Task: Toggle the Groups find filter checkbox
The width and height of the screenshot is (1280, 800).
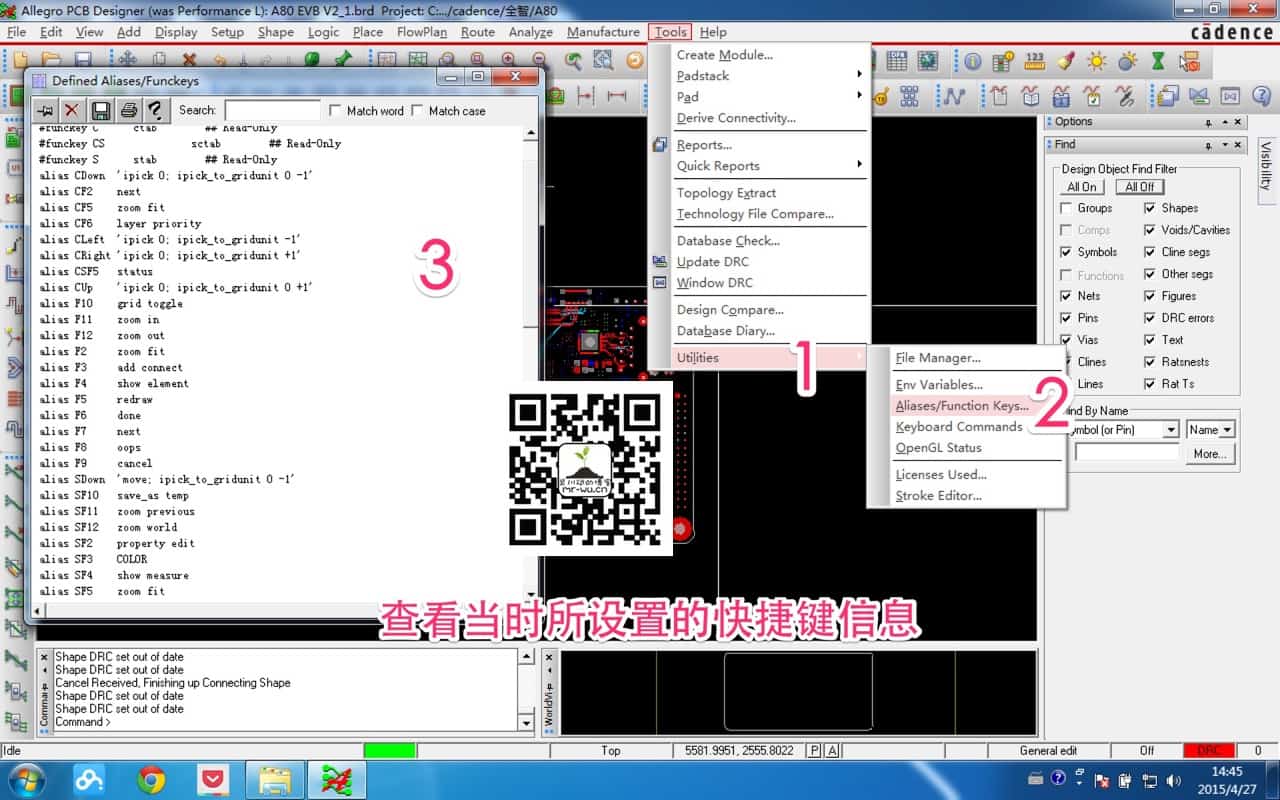Action: [x=1066, y=208]
